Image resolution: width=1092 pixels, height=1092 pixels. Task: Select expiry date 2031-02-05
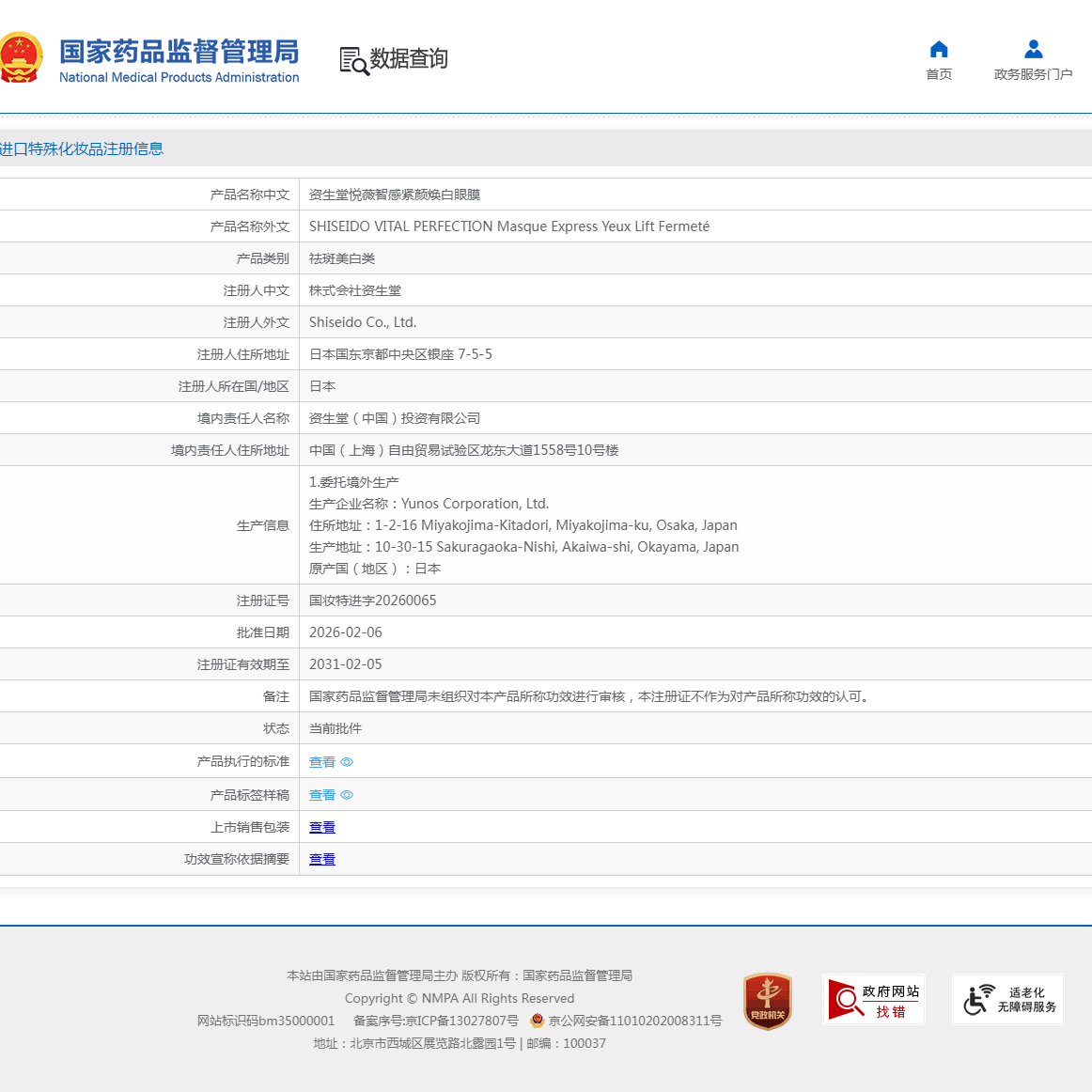point(346,664)
